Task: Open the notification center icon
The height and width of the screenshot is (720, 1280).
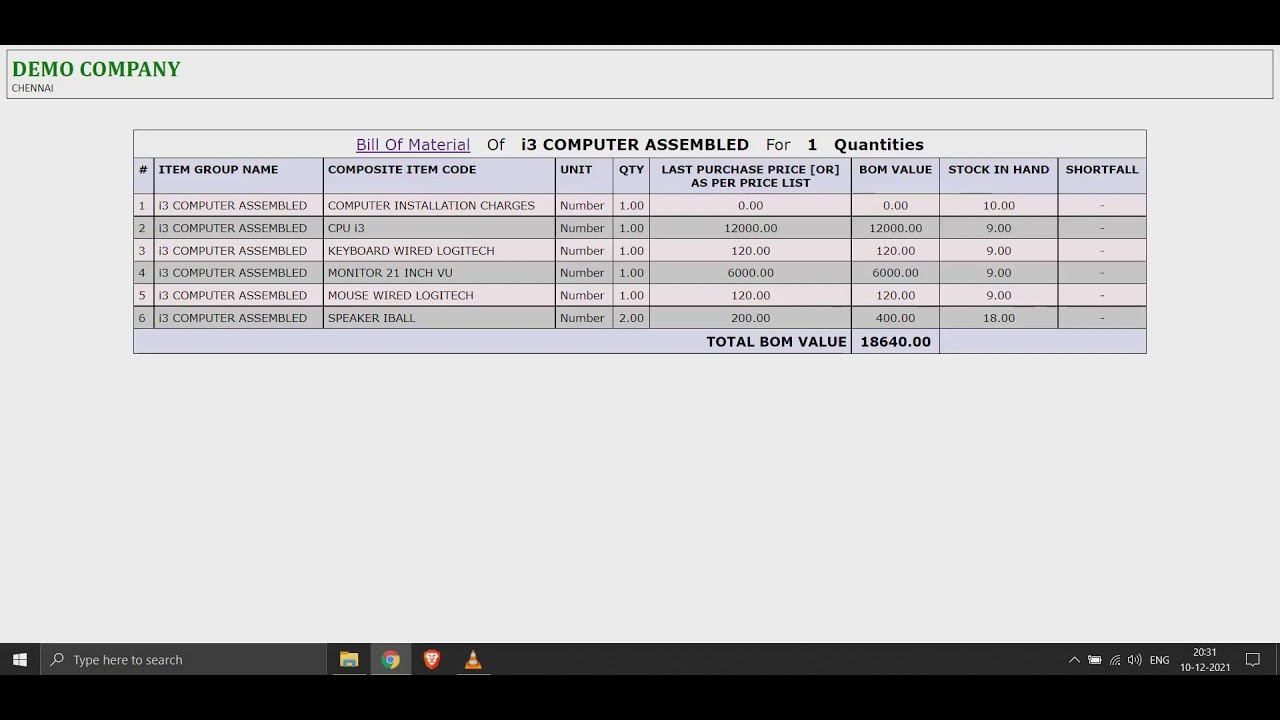Action: 1253,660
